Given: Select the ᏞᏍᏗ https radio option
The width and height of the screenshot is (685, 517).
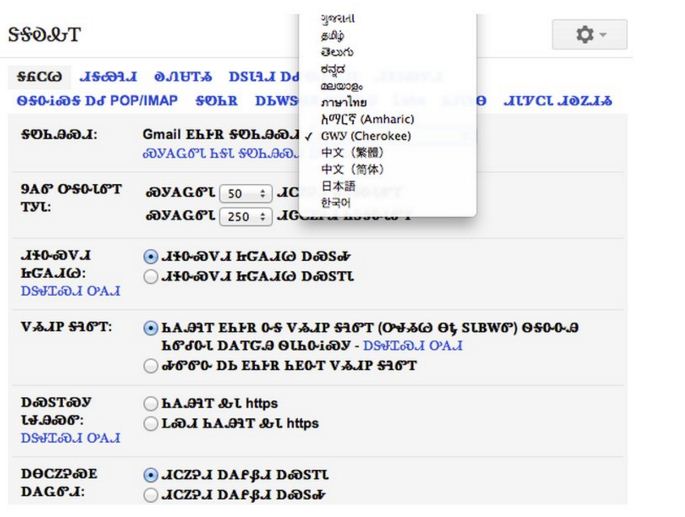Looking at the screenshot, I should click(150, 423).
